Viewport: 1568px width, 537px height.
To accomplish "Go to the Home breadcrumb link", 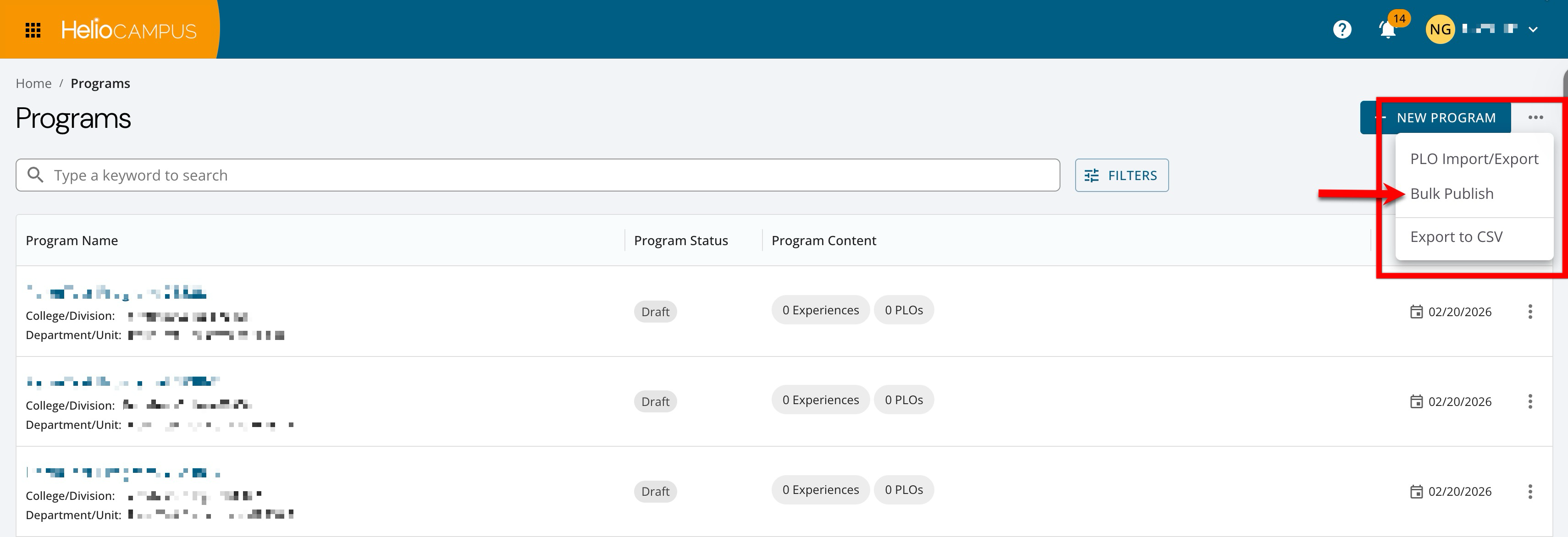I will pos(33,83).
